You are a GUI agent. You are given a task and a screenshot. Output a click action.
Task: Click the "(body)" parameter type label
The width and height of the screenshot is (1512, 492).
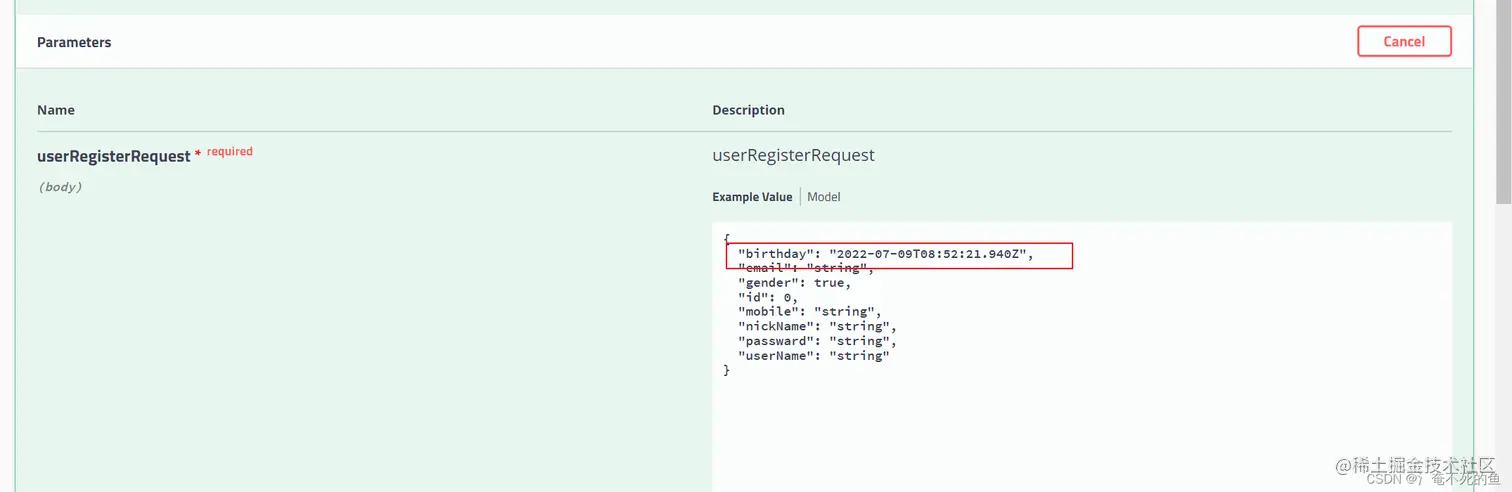60,187
